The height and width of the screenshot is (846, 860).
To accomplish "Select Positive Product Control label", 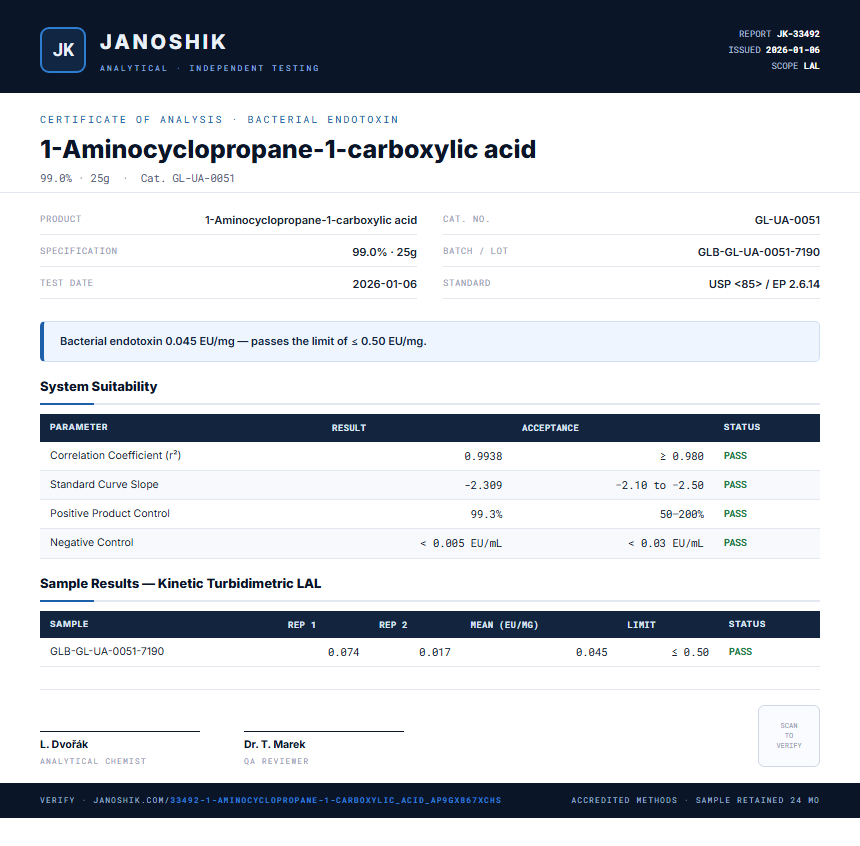I will (110, 514).
